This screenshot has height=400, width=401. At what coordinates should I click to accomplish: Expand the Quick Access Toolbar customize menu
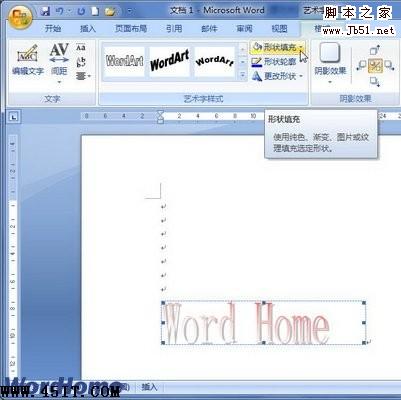pyautogui.click(x=129, y=12)
